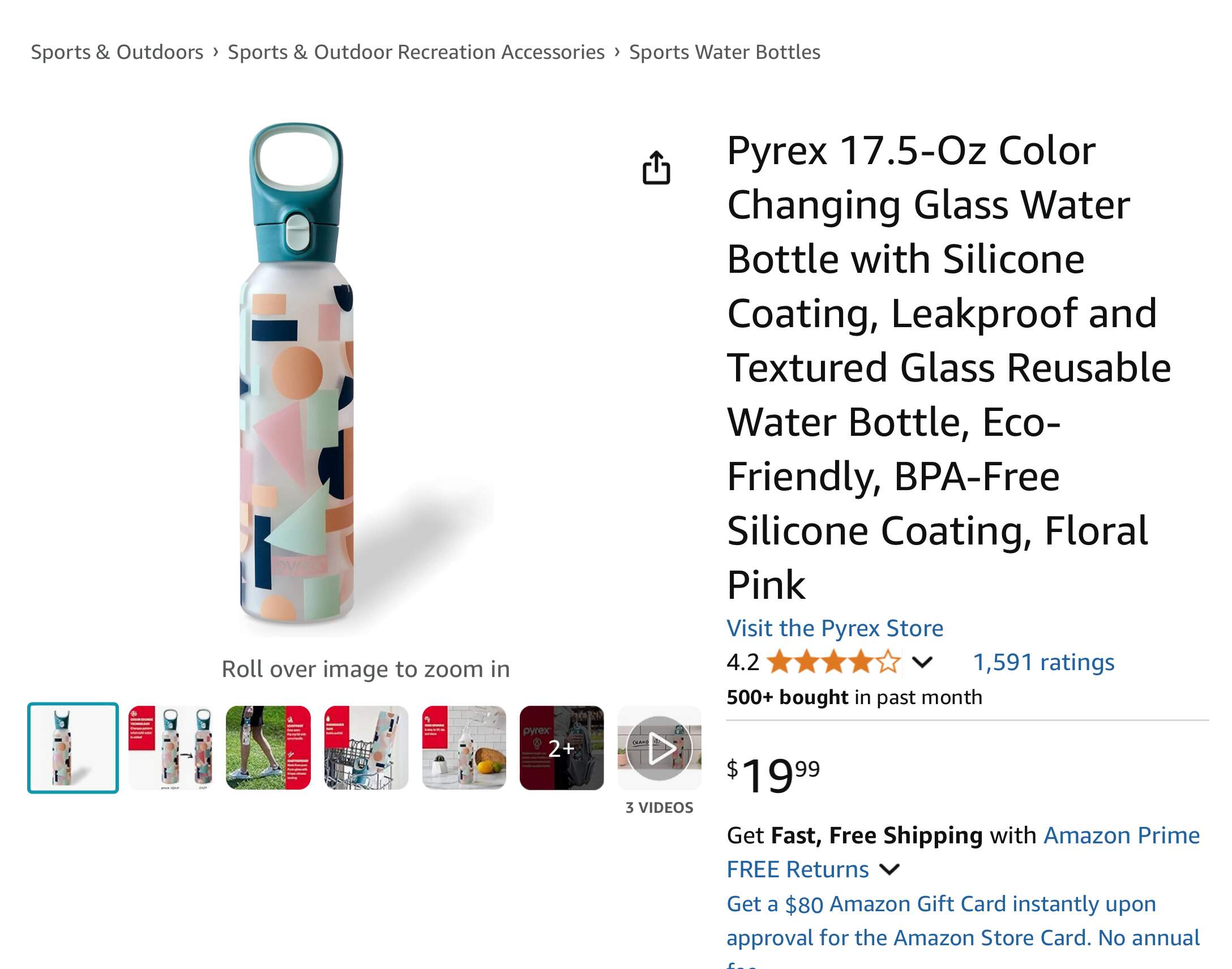Click the main bottle product image
Screen dimensions: 1232x969
coord(297,375)
